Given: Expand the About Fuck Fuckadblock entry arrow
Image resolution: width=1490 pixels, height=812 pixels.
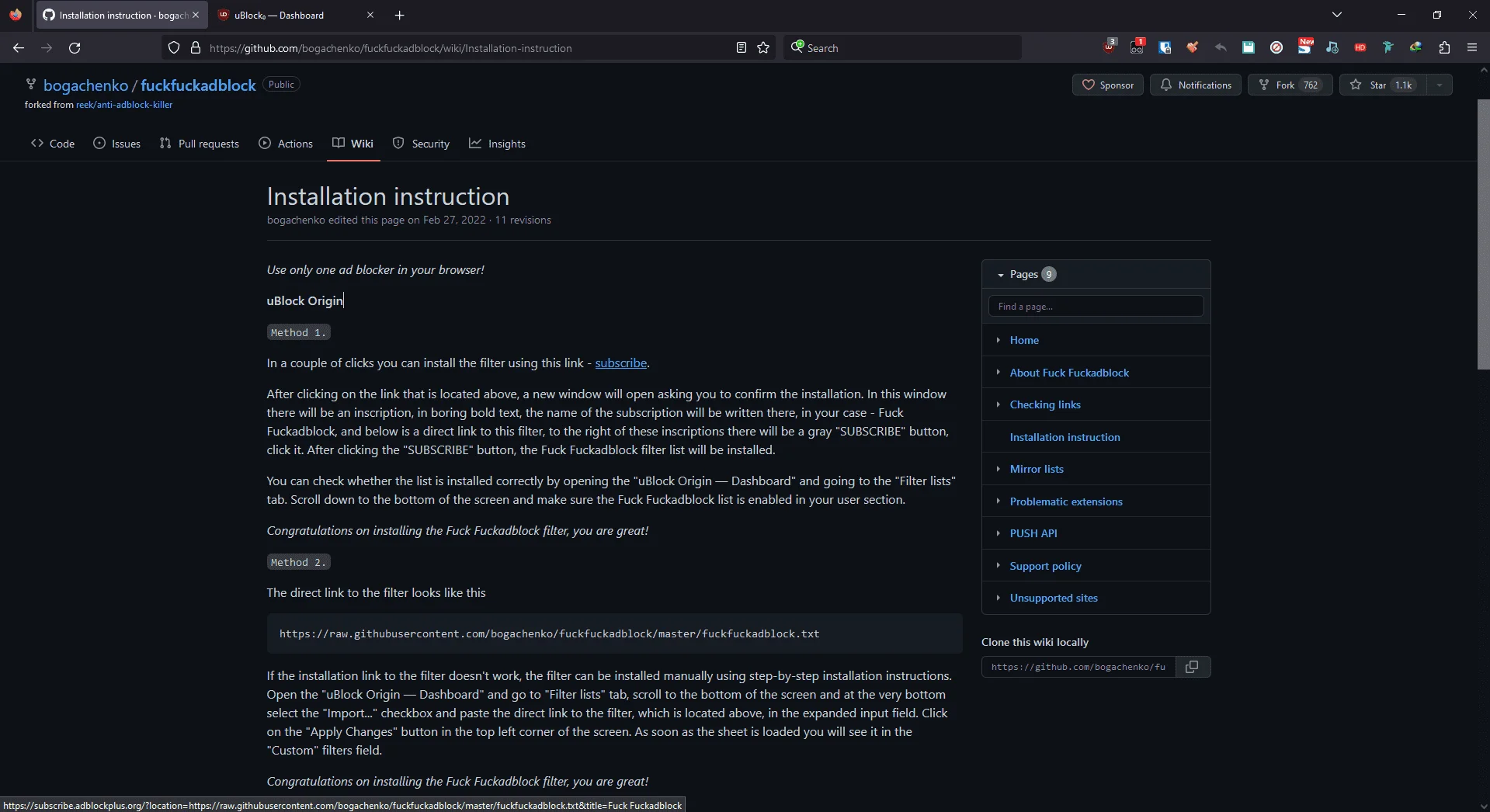Looking at the screenshot, I should [998, 372].
